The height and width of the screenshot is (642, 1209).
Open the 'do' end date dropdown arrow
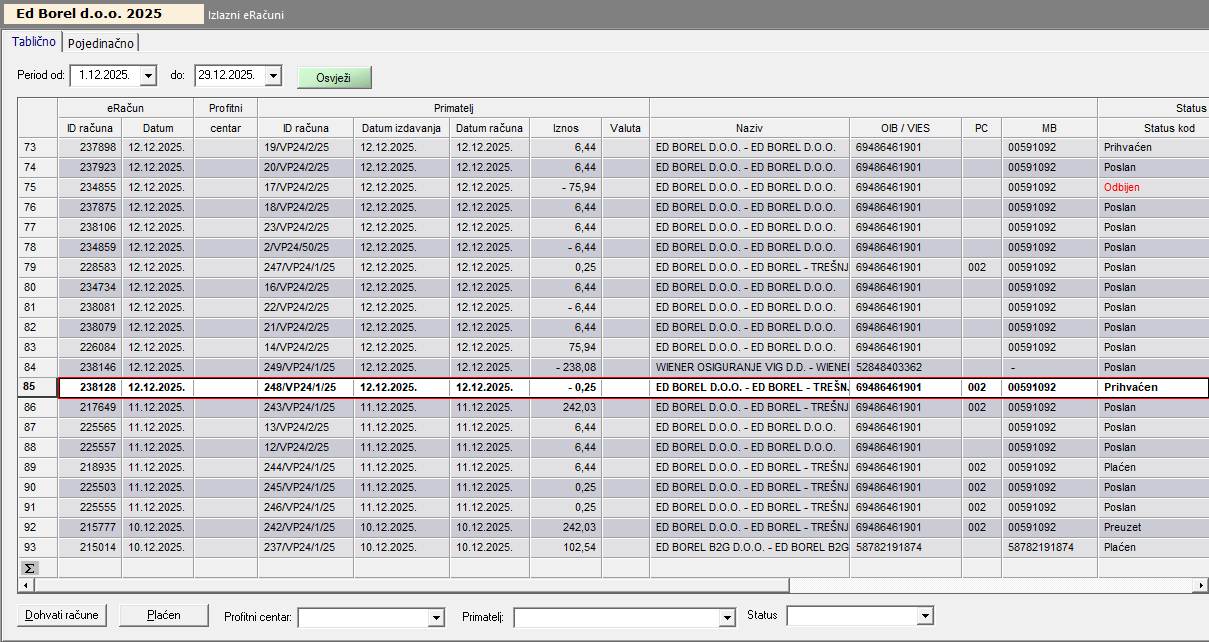point(273,76)
